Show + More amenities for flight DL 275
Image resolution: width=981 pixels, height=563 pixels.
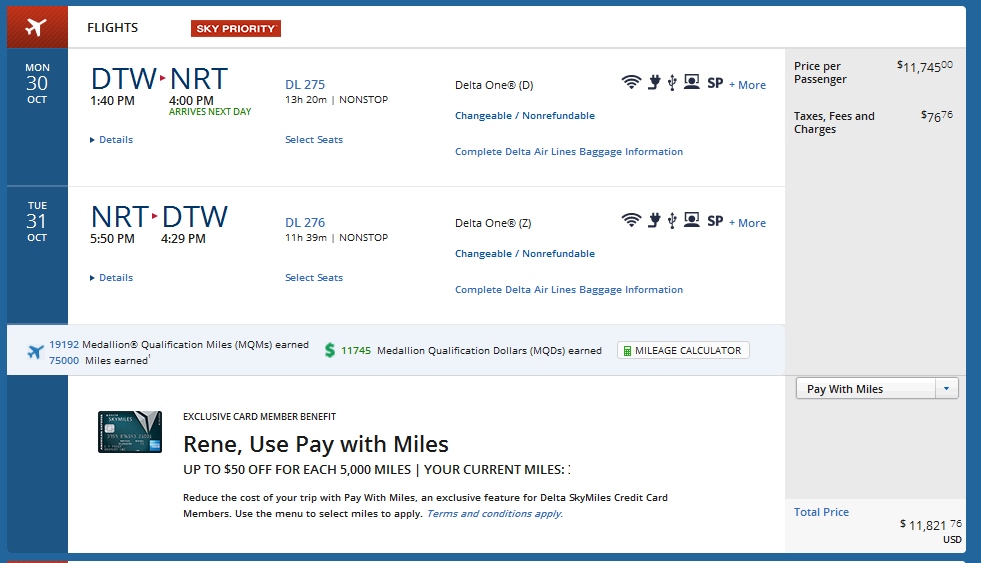click(747, 85)
